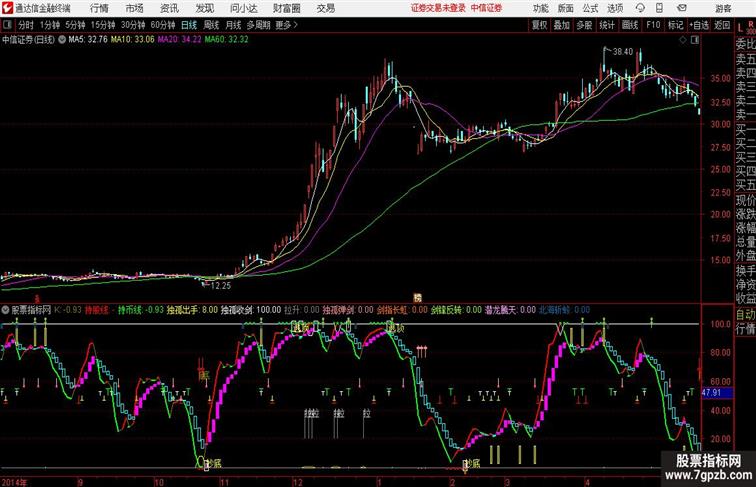
Task: Click the 复权 button
Action: pos(539,25)
